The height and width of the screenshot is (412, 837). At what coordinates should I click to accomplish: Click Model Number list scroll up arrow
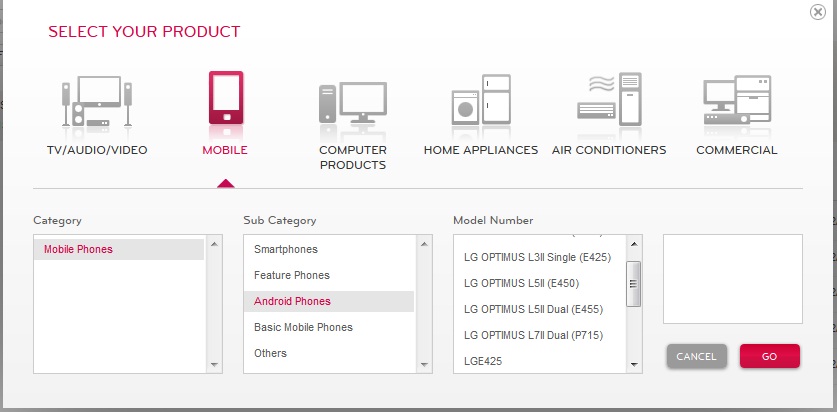tap(634, 244)
